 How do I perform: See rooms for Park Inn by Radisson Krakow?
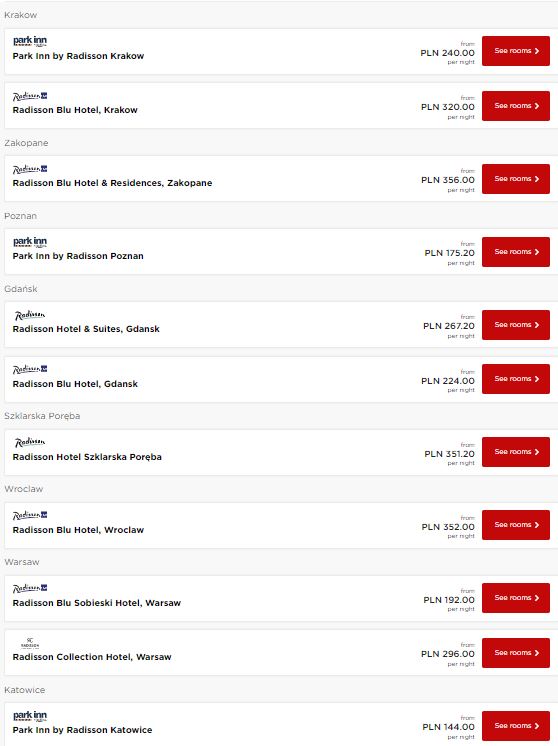point(516,51)
